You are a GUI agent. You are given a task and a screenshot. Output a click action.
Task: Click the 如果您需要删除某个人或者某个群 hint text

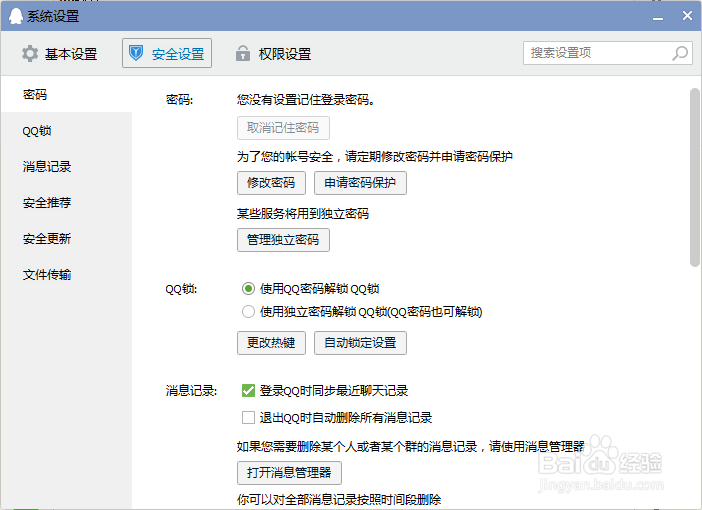[x=411, y=447]
